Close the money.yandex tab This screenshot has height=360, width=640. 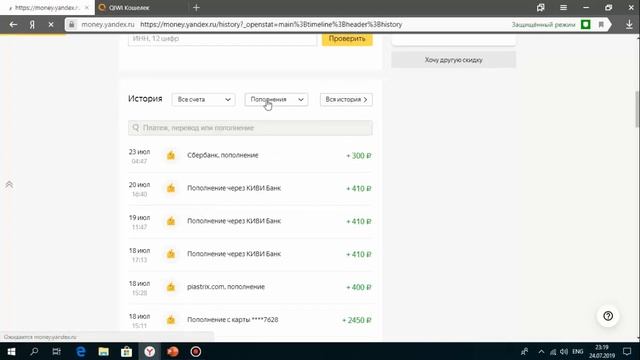(87, 7)
